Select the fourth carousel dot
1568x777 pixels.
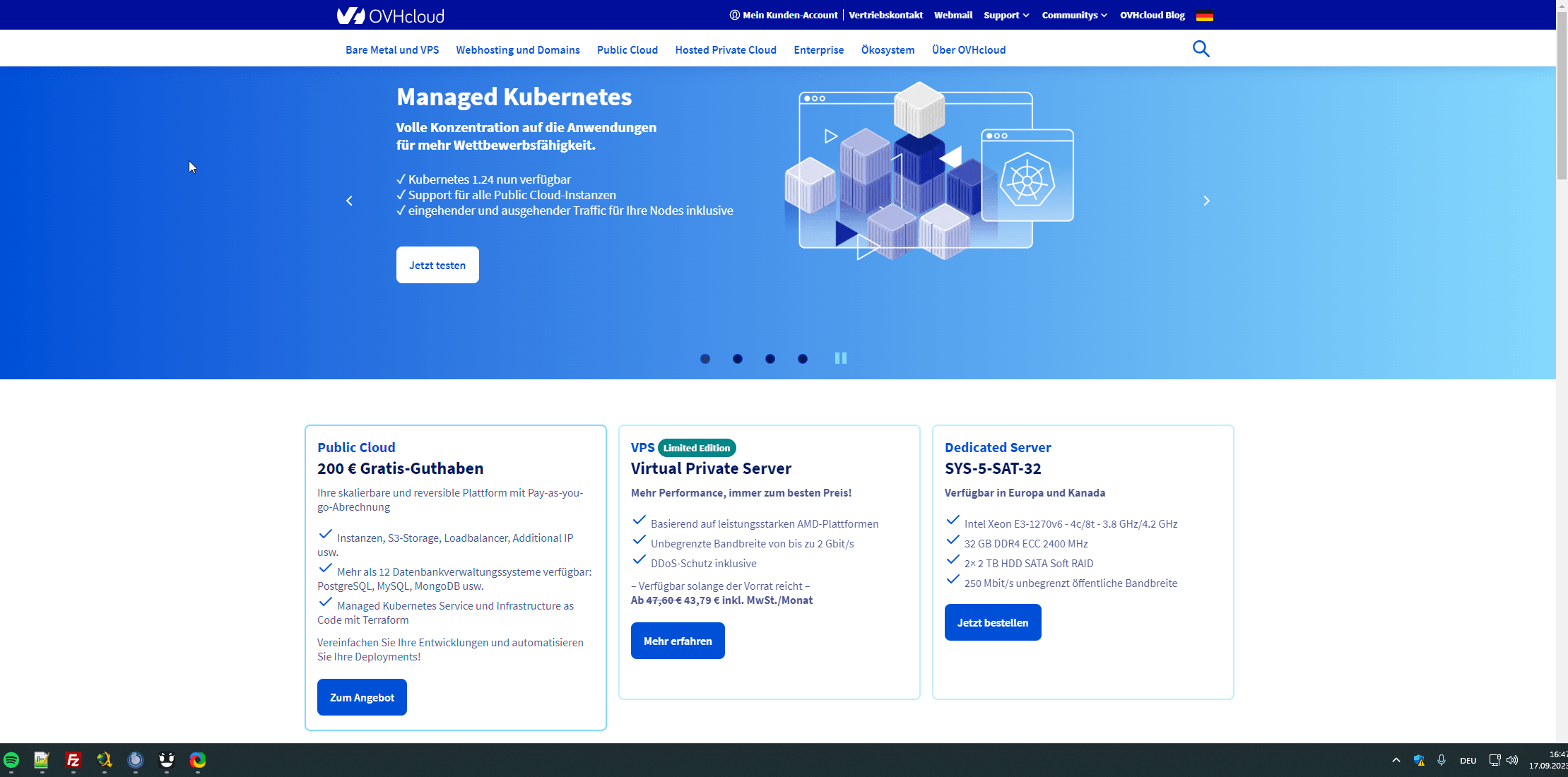pyautogui.click(x=802, y=359)
